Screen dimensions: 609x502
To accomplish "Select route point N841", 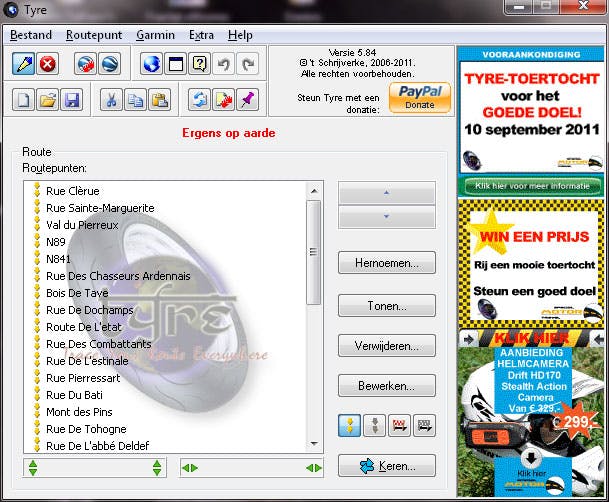I will click(x=58, y=259).
